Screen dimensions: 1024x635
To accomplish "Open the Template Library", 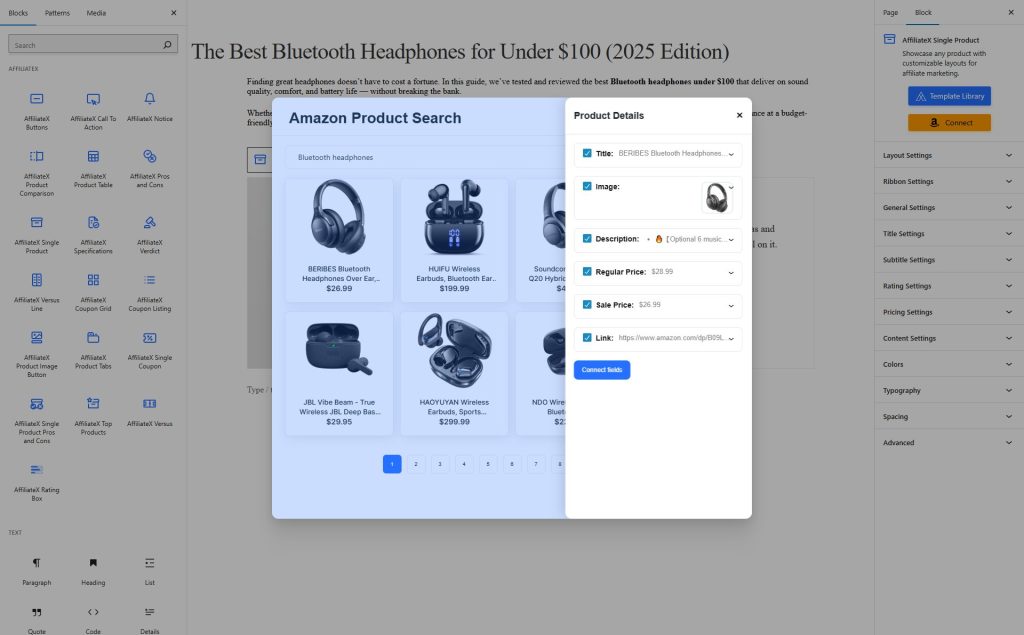I will pyautogui.click(x=949, y=96).
